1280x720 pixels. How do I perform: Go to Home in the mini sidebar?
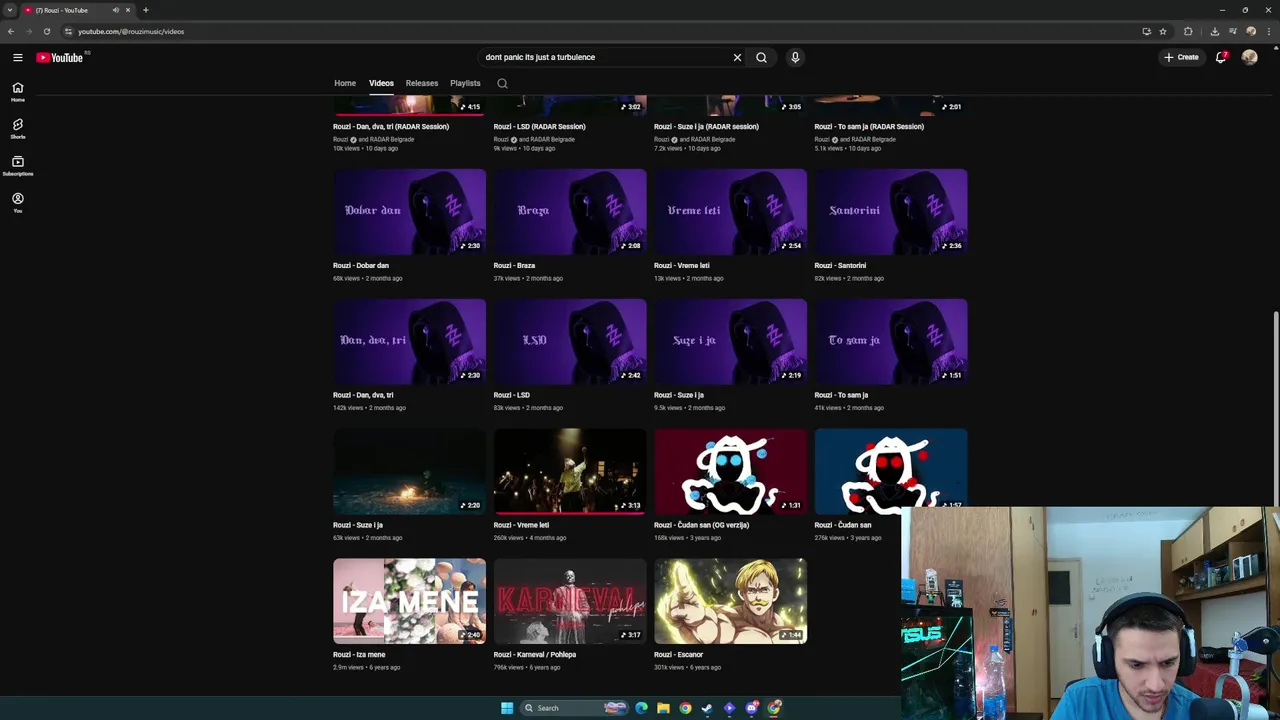tap(17, 92)
